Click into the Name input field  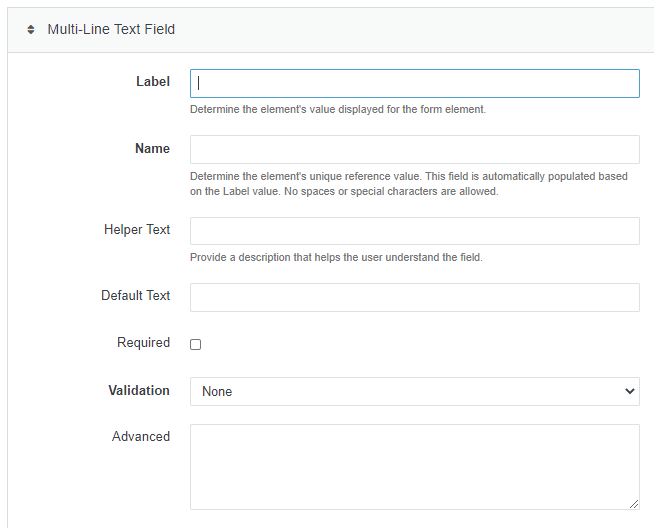tap(414, 149)
